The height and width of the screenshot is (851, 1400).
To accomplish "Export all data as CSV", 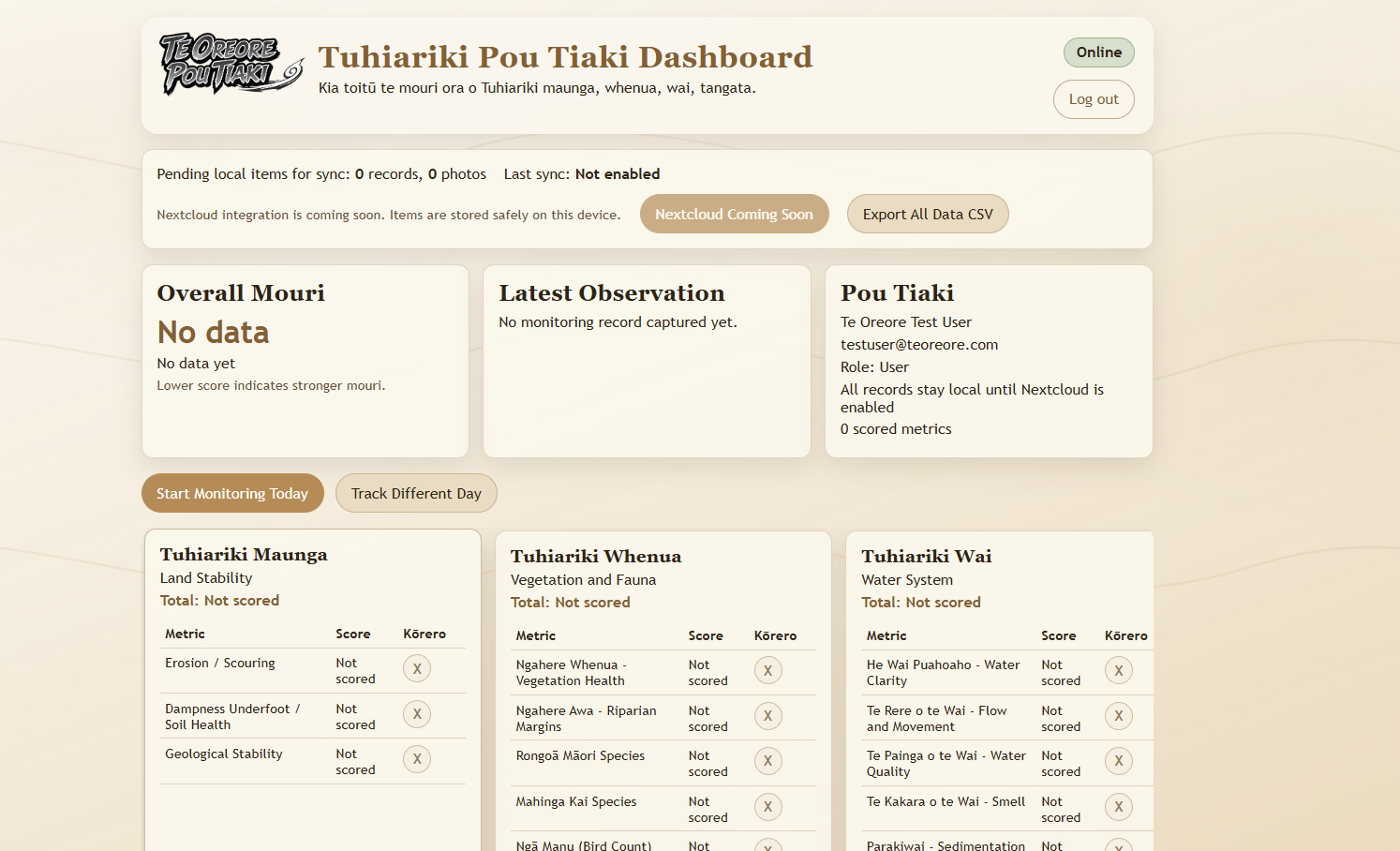I will click(x=928, y=214).
